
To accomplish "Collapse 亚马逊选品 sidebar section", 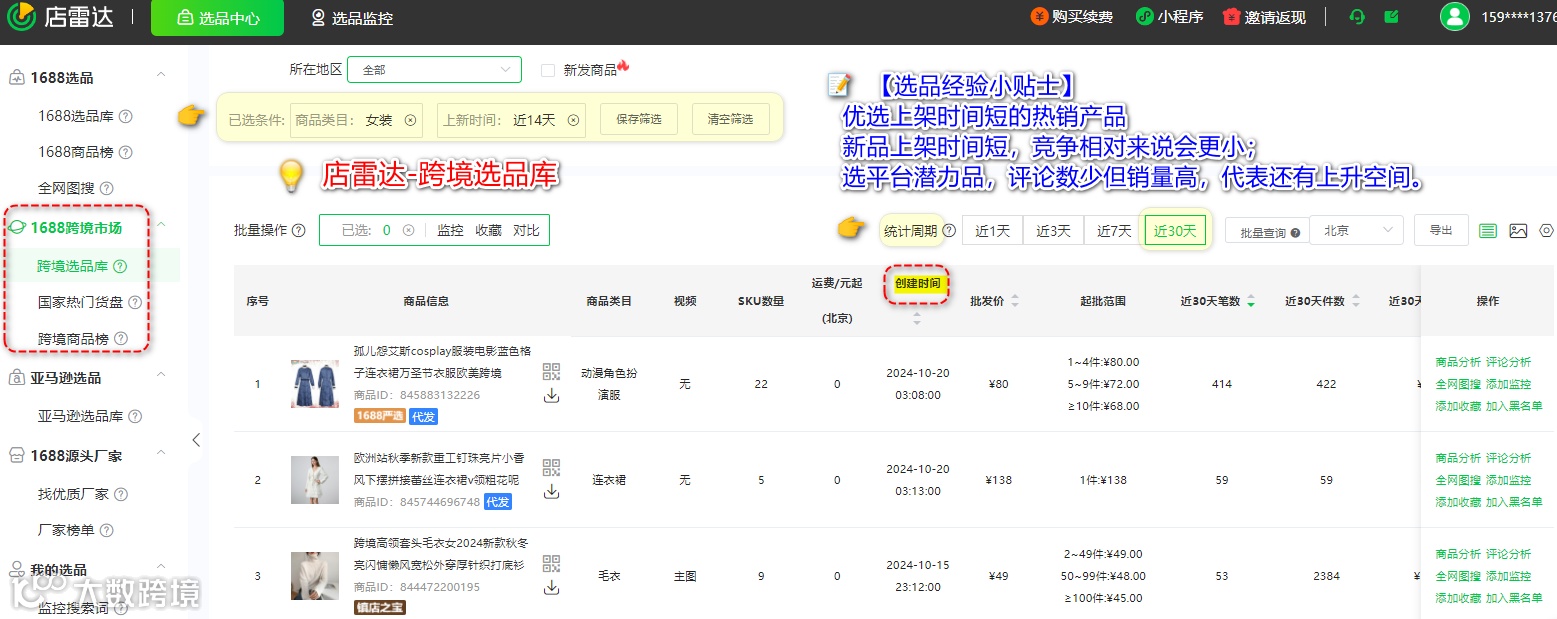I will tap(161, 377).
